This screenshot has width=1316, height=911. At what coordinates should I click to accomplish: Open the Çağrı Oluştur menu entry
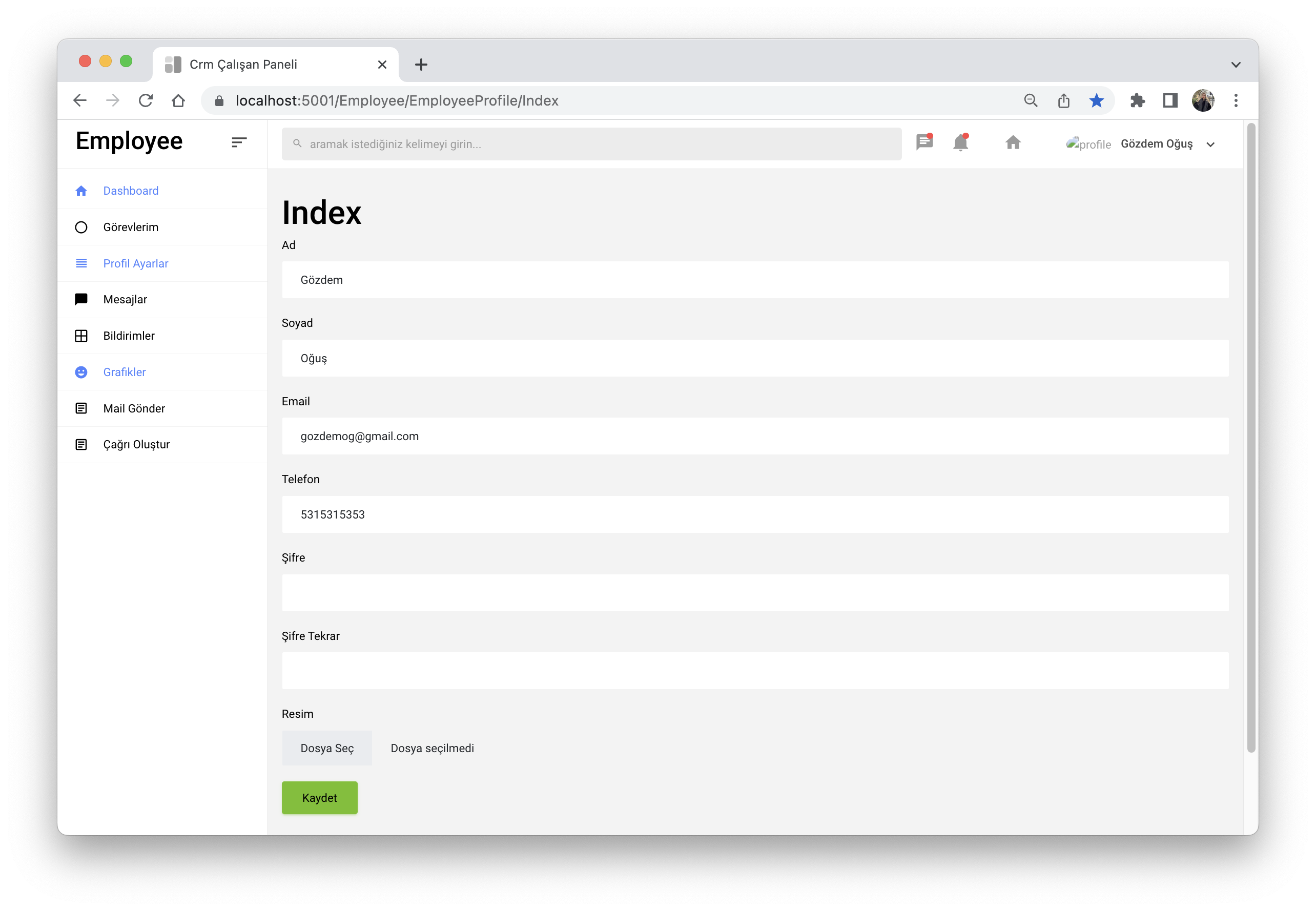click(136, 444)
